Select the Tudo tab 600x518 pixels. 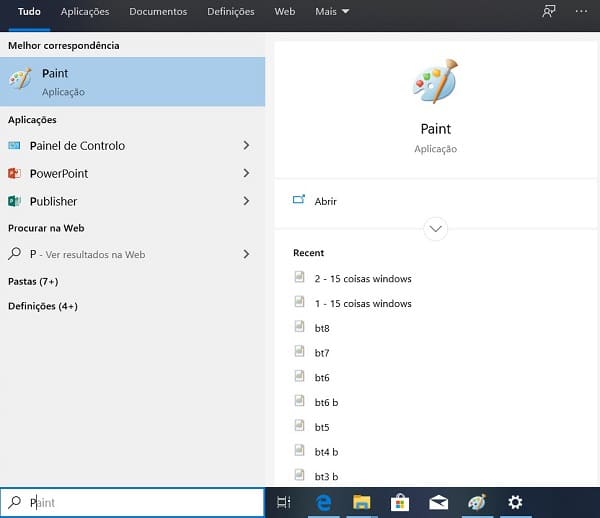[x=29, y=11]
